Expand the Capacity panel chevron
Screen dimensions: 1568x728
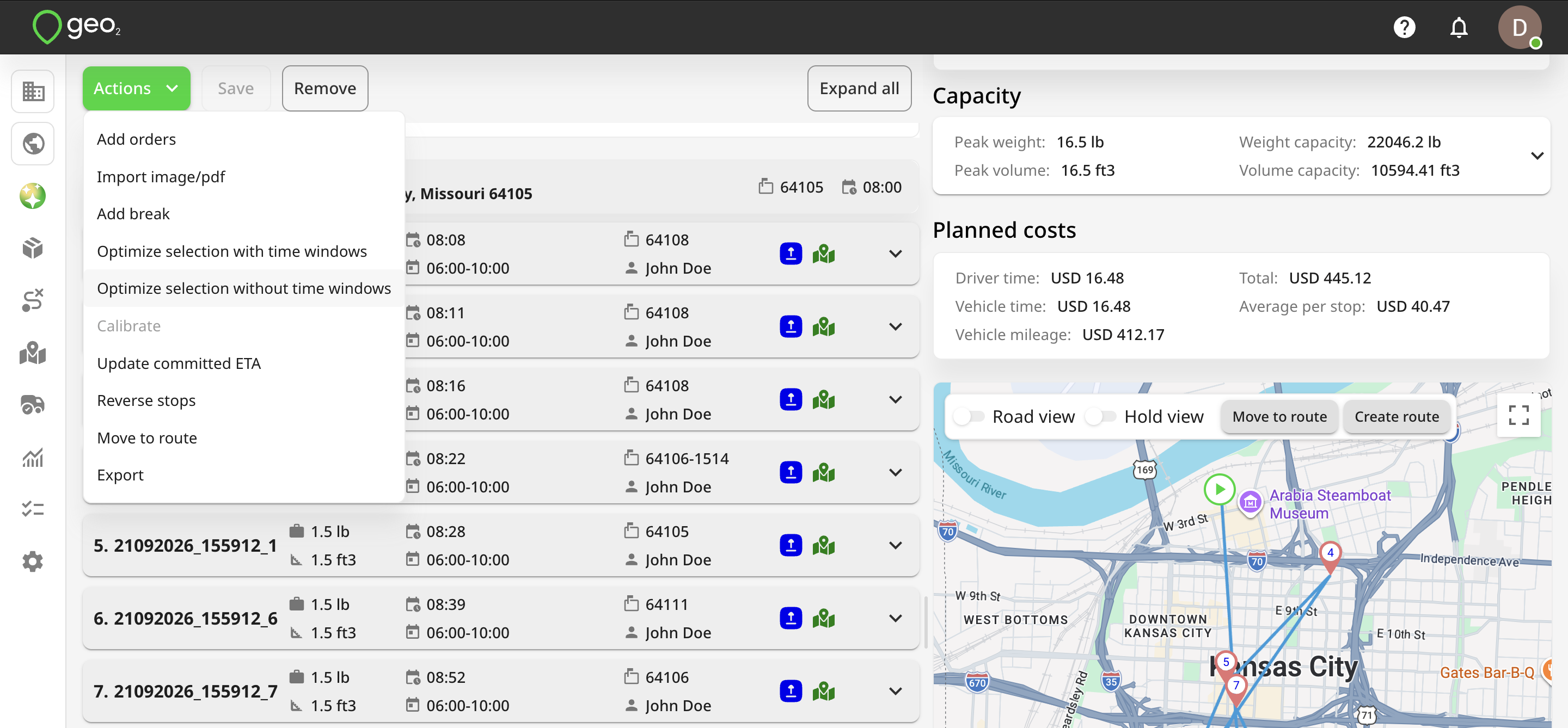(x=1537, y=156)
